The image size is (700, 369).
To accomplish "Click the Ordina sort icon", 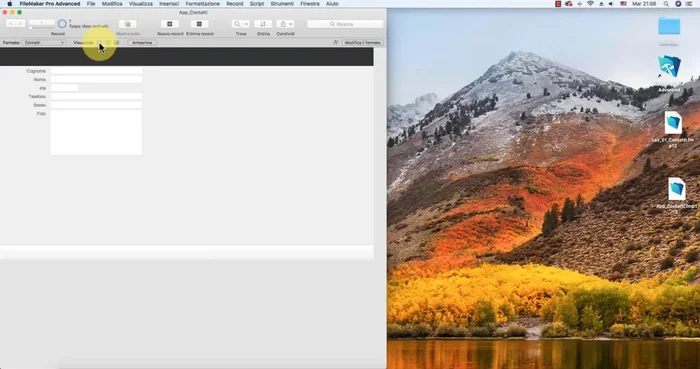I will pos(263,24).
